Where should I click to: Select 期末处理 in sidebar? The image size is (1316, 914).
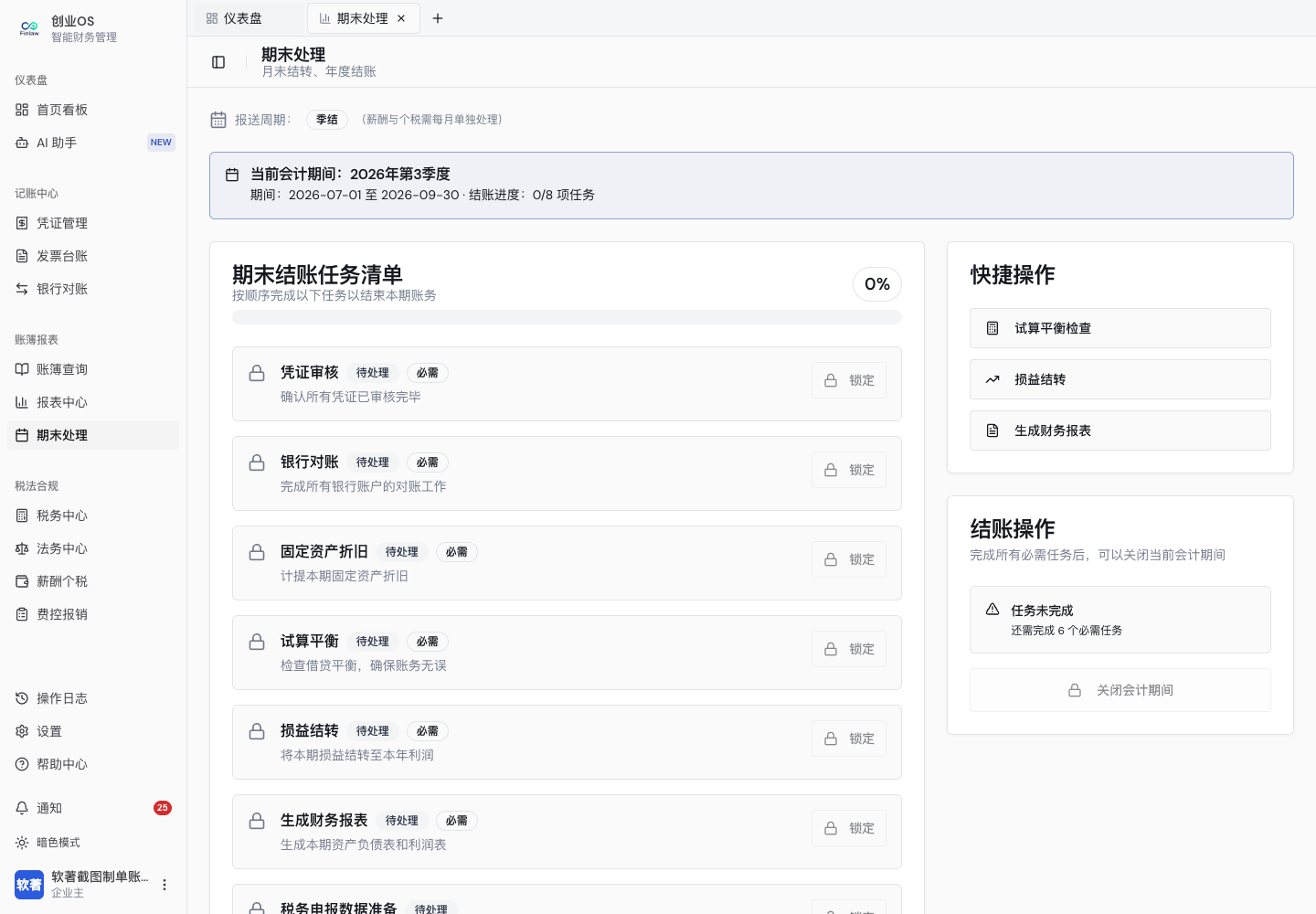pos(93,435)
